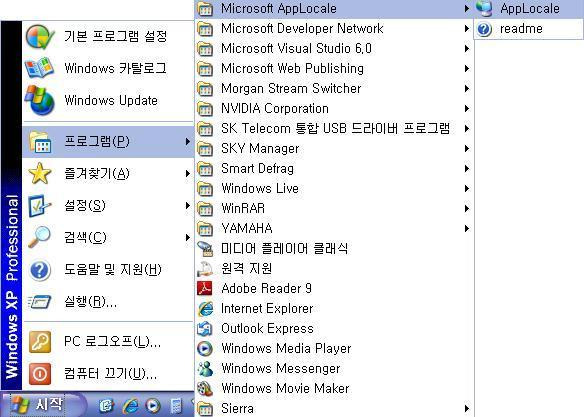Click the Windows Movie Maker text label

[x=285, y=389]
